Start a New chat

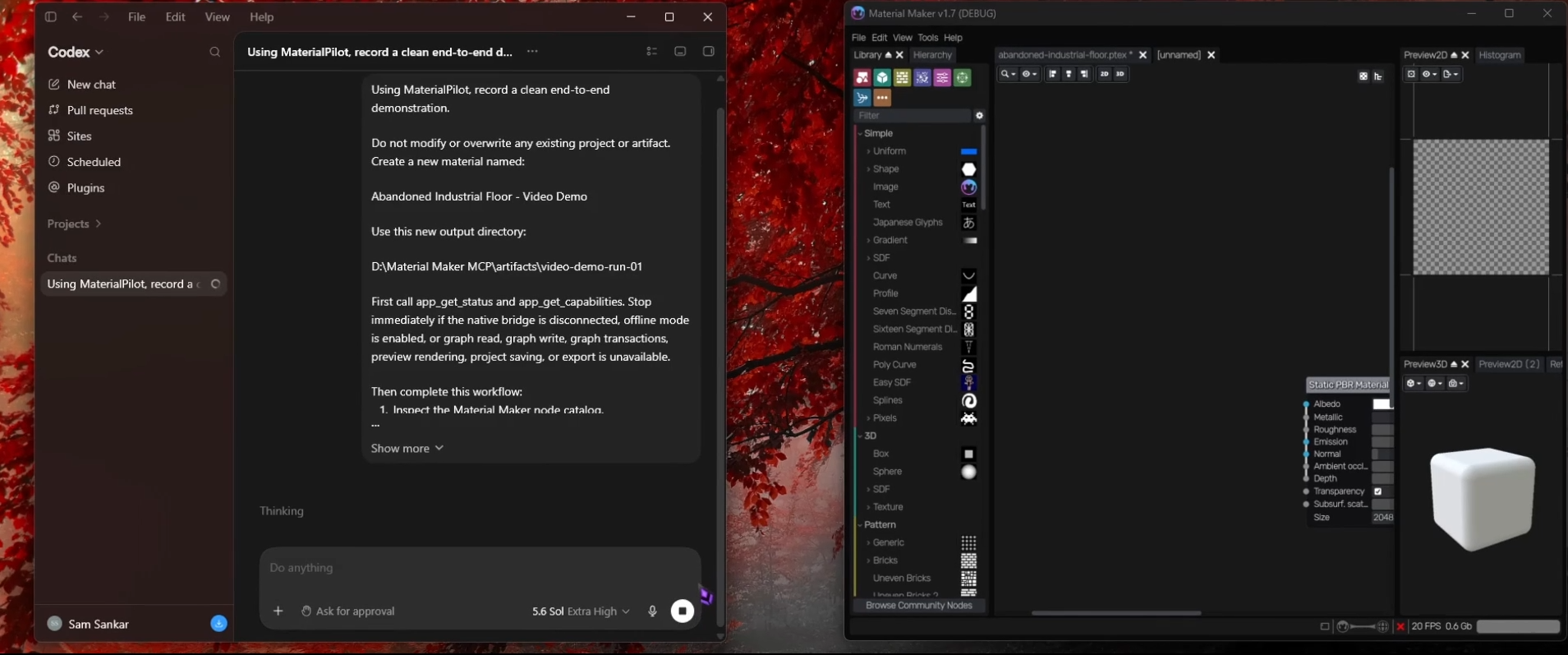[x=91, y=85]
